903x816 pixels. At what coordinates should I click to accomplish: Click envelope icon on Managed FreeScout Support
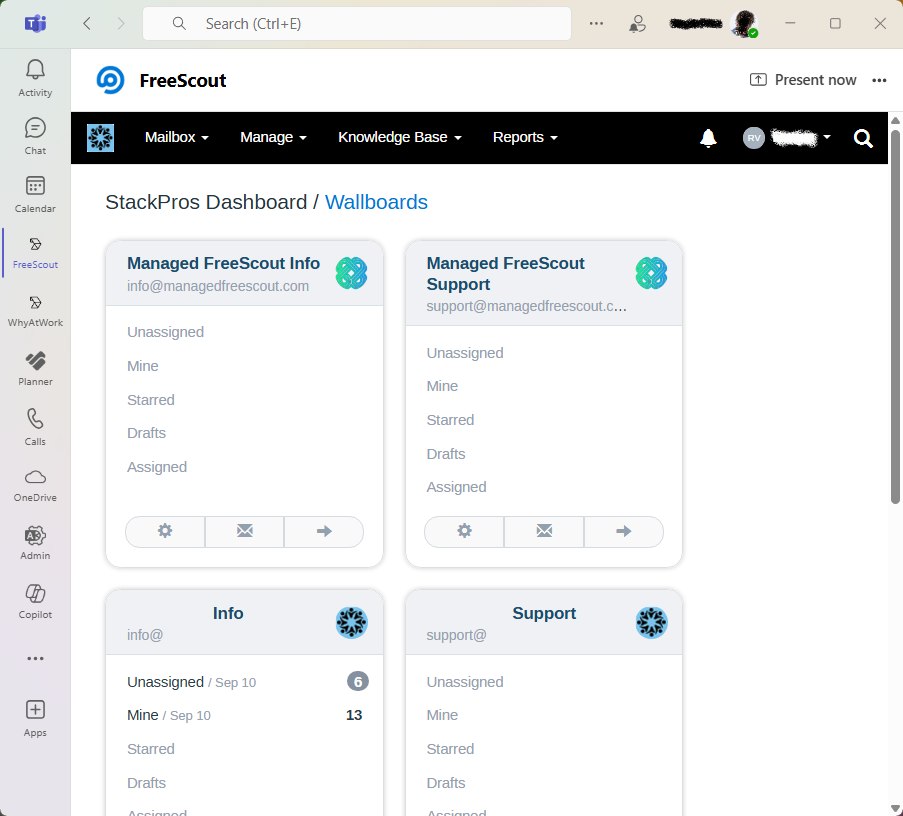click(x=544, y=531)
